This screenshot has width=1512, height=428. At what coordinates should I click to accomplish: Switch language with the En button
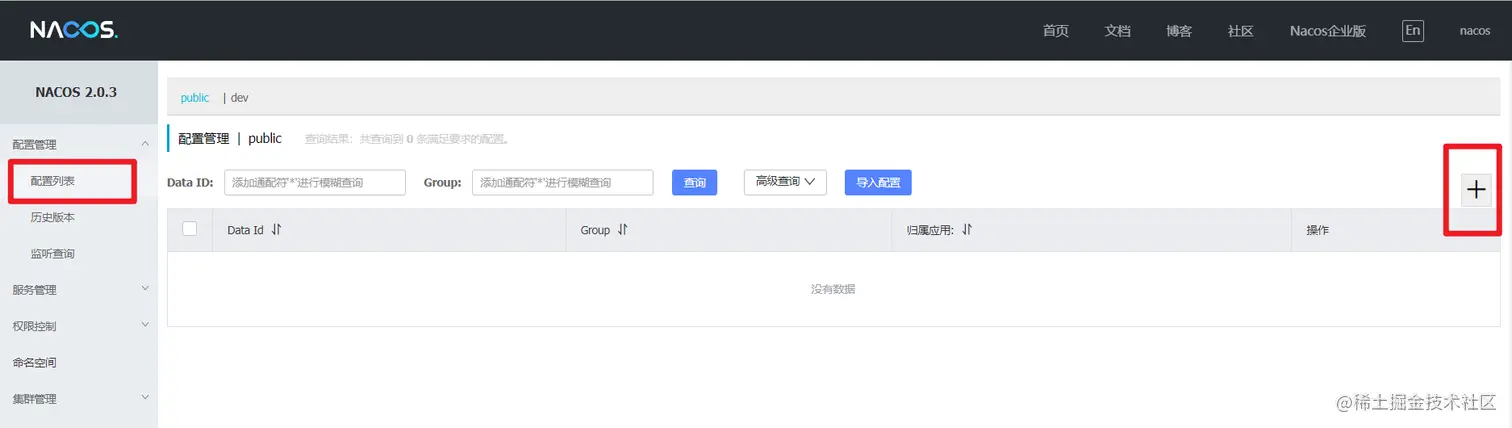(x=1412, y=31)
